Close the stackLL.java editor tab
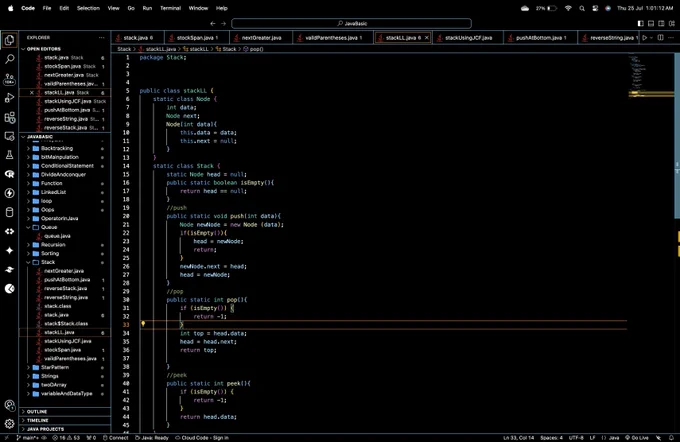Viewport: 680px width, 442px height. tap(426, 38)
